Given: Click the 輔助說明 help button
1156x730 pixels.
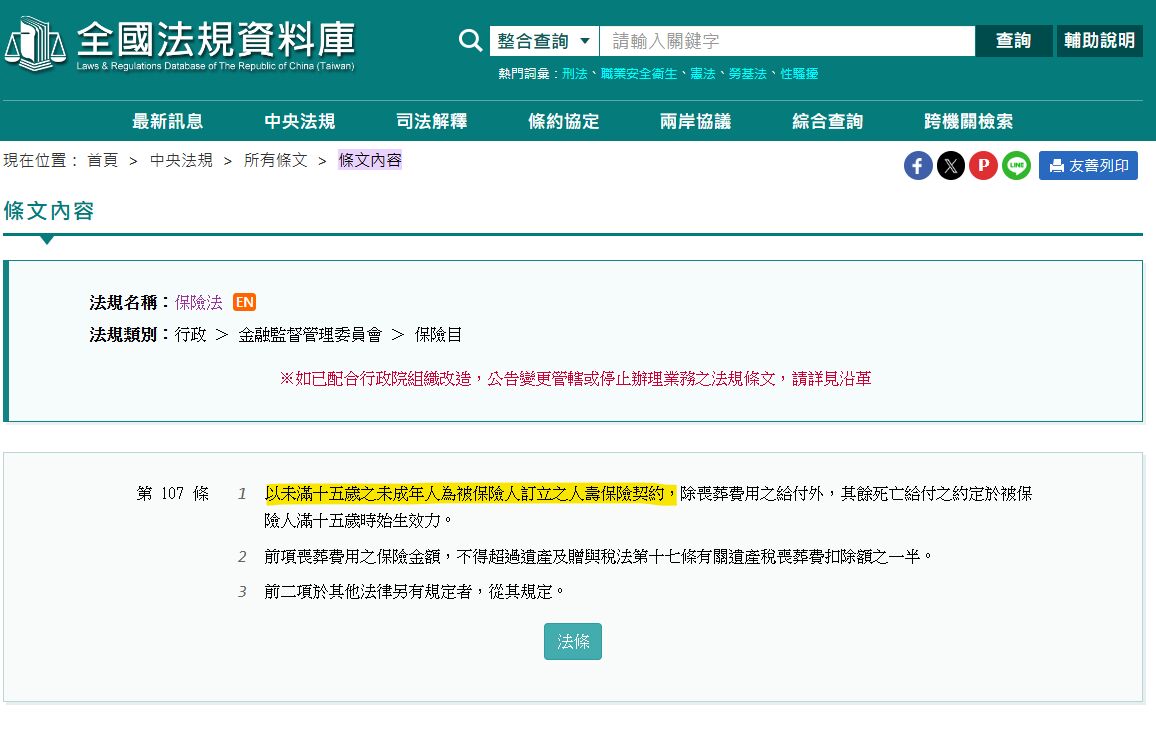Looking at the screenshot, I should click(x=1099, y=41).
